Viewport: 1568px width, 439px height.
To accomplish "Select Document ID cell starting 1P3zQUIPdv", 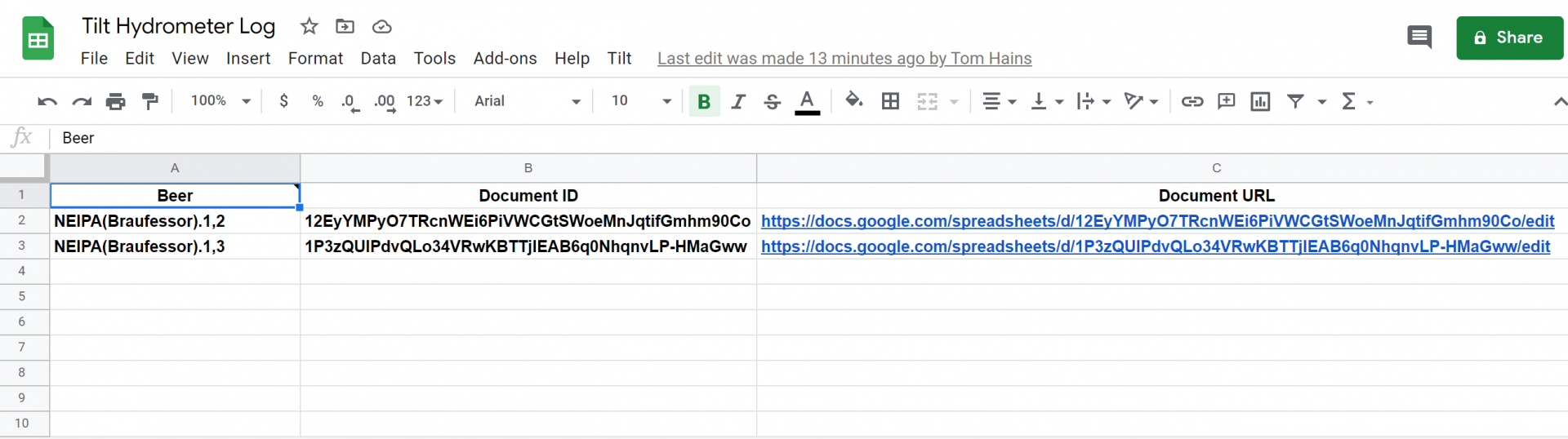I will [x=528, y=246].
